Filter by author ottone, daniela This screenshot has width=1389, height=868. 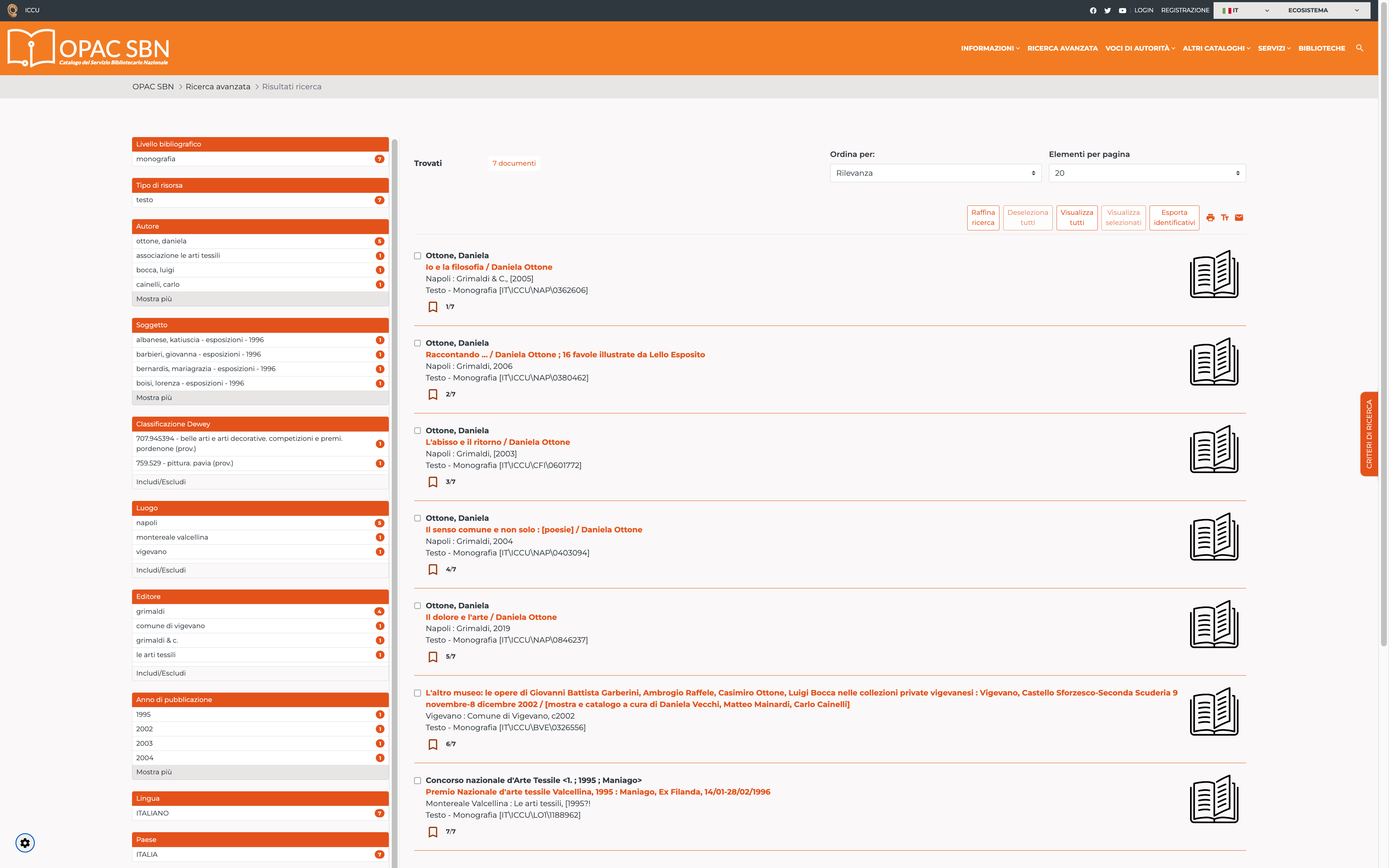click(x=260, y=241)
